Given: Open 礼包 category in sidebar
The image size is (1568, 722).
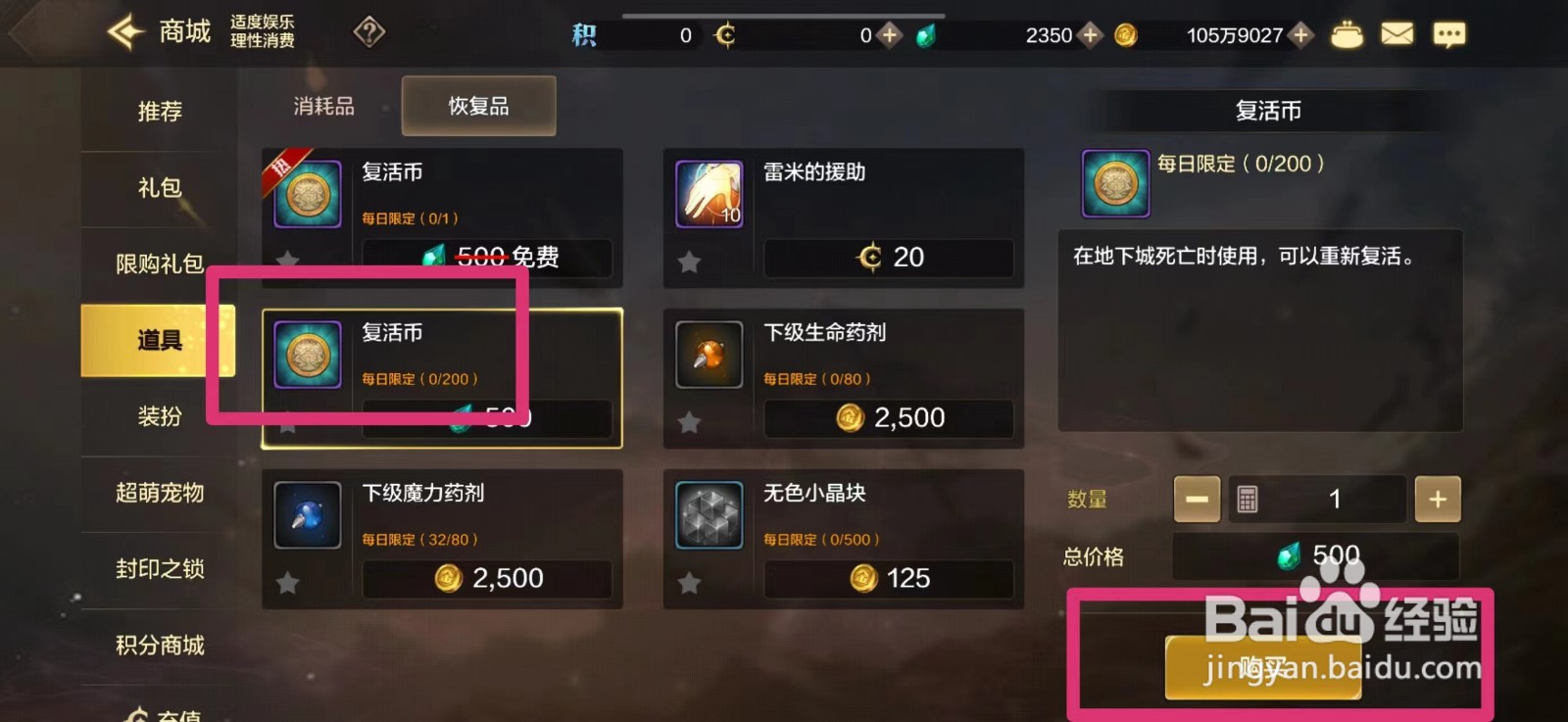Looking at the screenshot, I should (x=159, y=188).
